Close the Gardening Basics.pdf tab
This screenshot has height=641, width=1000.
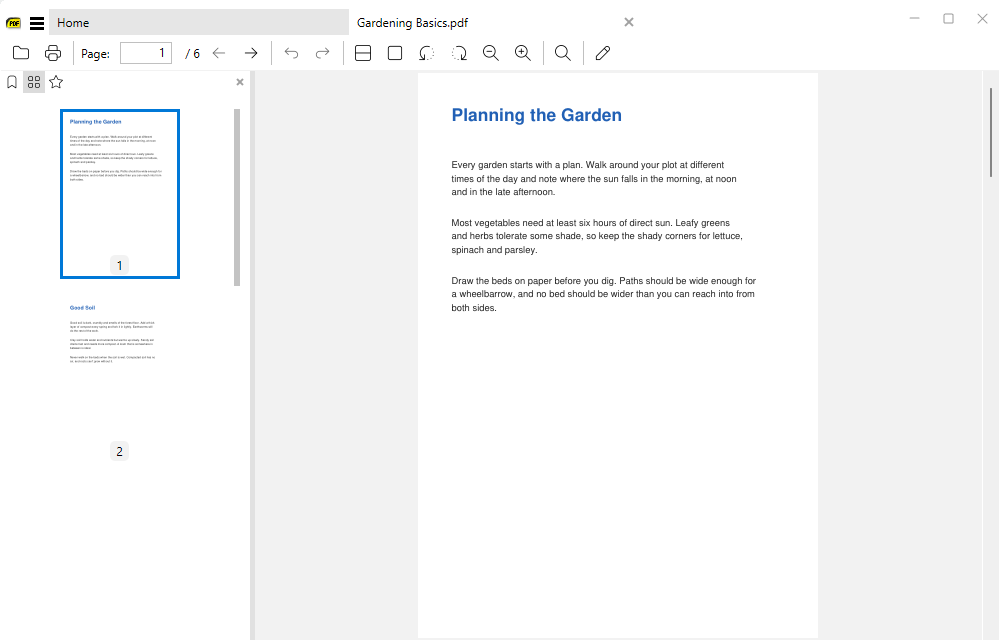pos(629,22)
